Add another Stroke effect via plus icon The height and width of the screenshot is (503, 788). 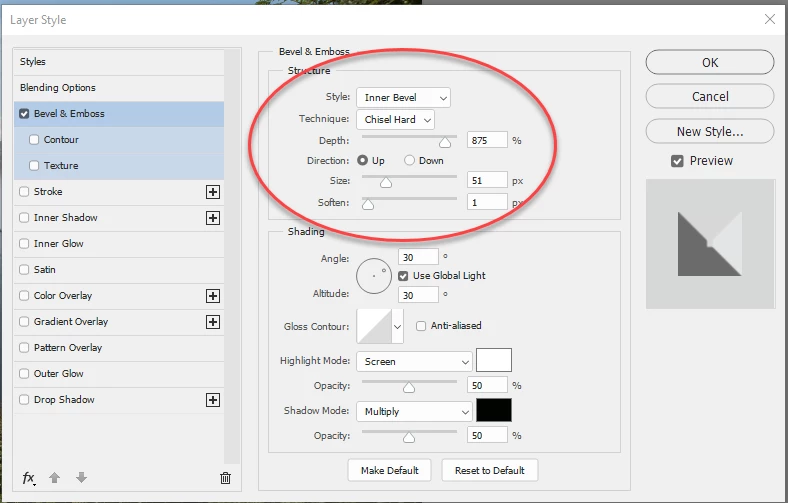click(213, 192)
